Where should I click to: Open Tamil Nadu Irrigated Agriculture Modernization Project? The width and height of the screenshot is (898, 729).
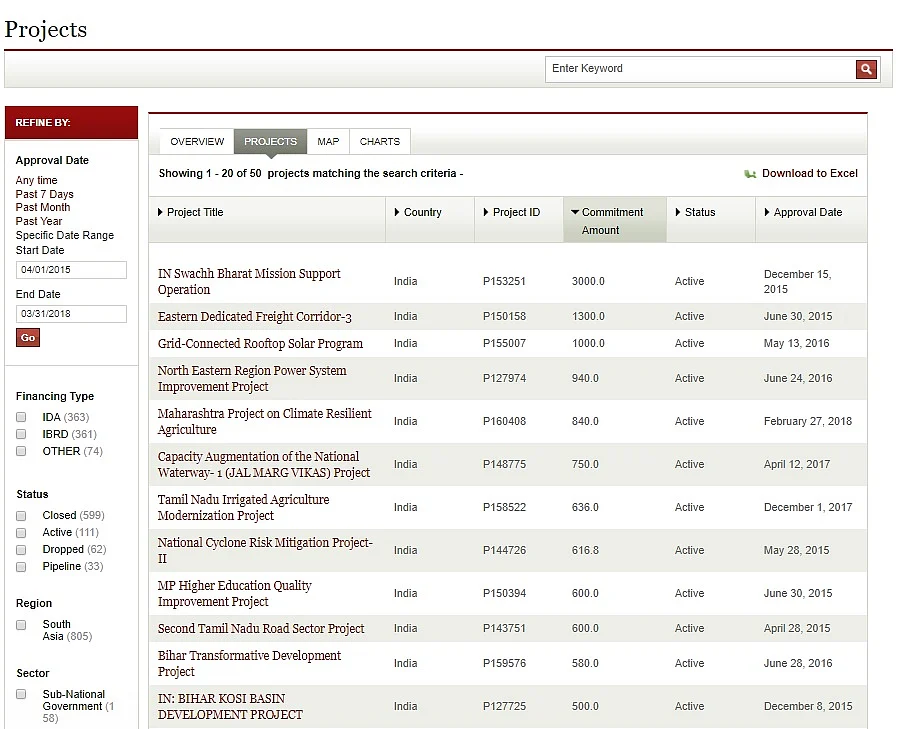(243, 507)
